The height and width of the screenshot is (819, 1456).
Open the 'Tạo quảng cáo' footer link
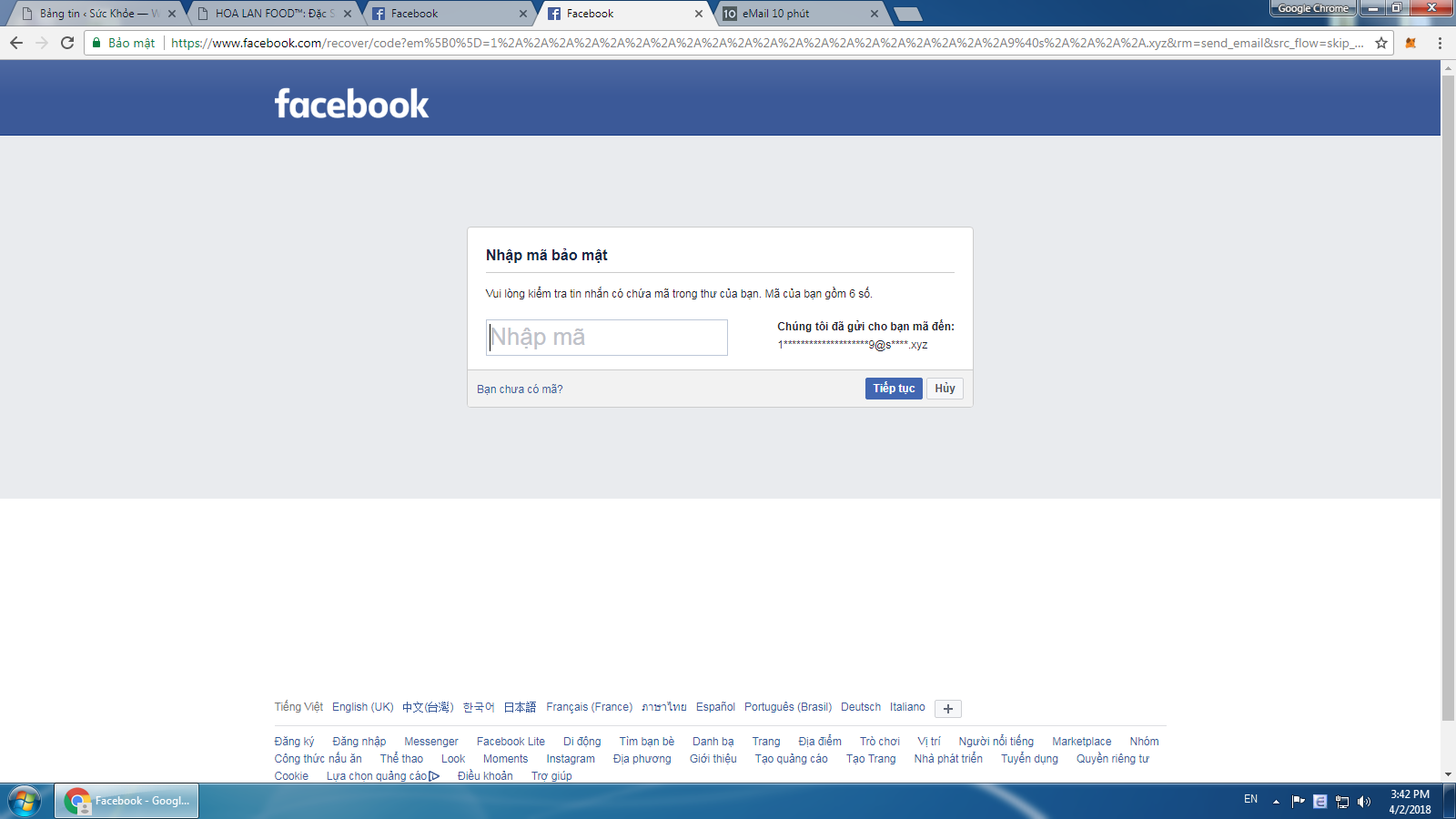[x=792, y=759]
